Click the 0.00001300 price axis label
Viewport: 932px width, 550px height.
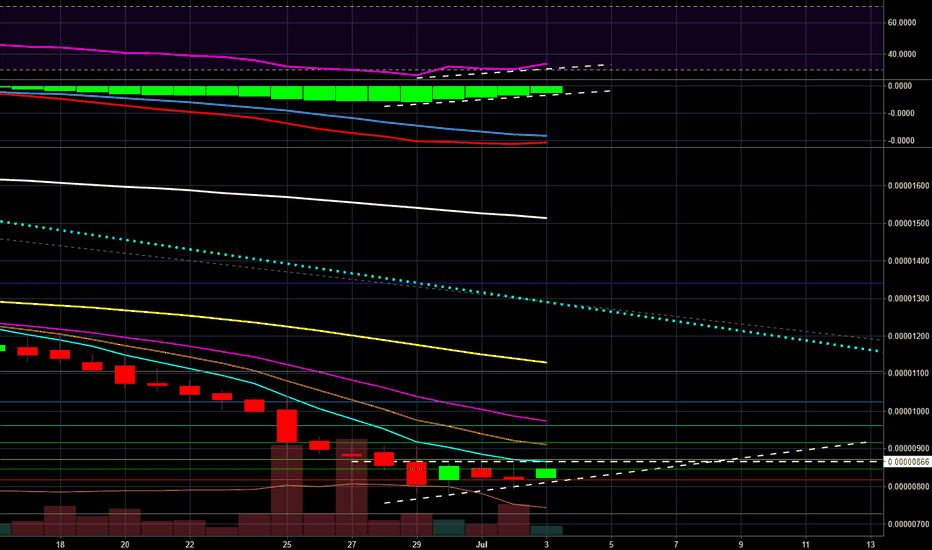point(908,298)
